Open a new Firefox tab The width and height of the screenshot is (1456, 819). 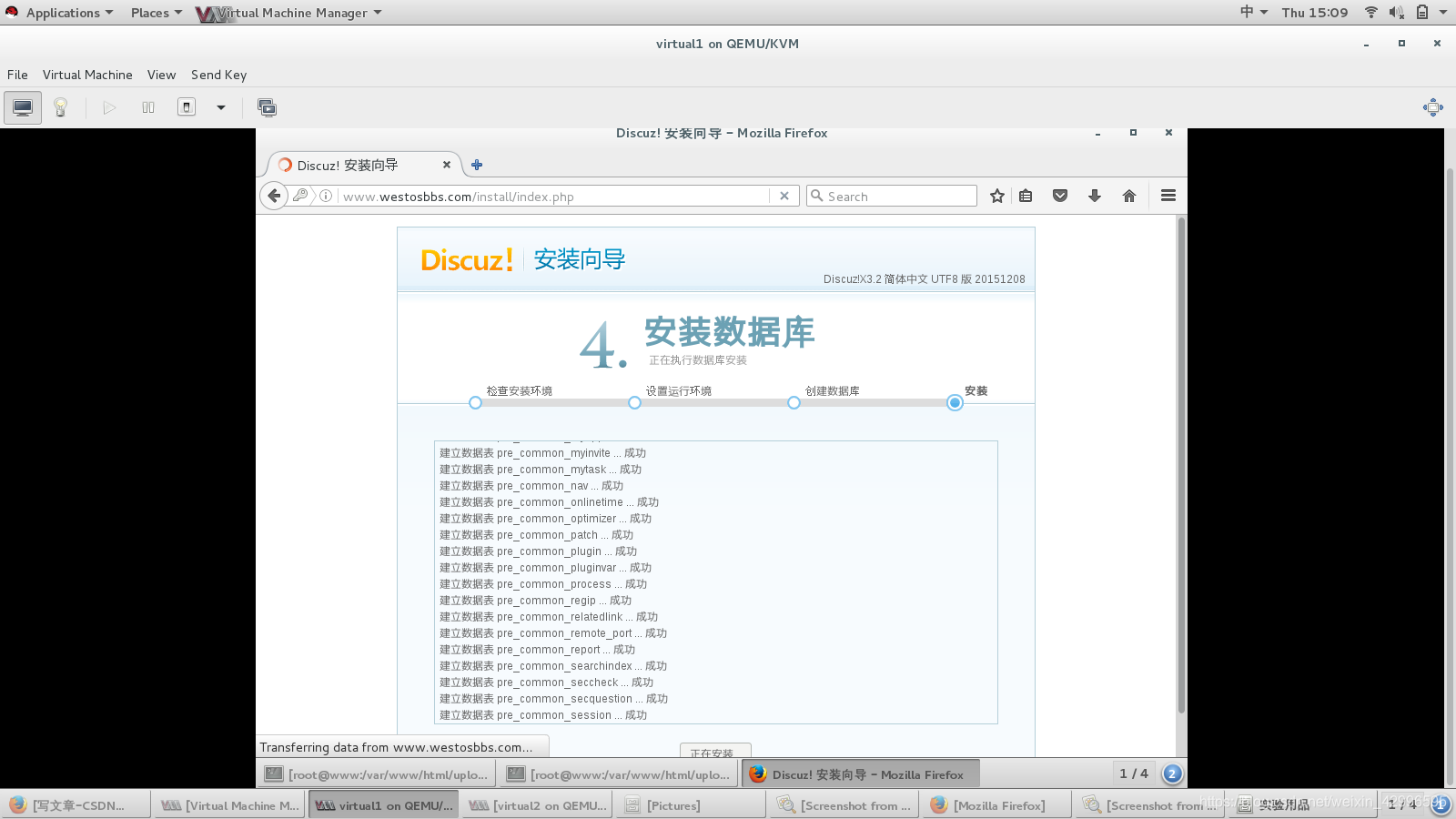pyautogui.click(x=477, y=165)
